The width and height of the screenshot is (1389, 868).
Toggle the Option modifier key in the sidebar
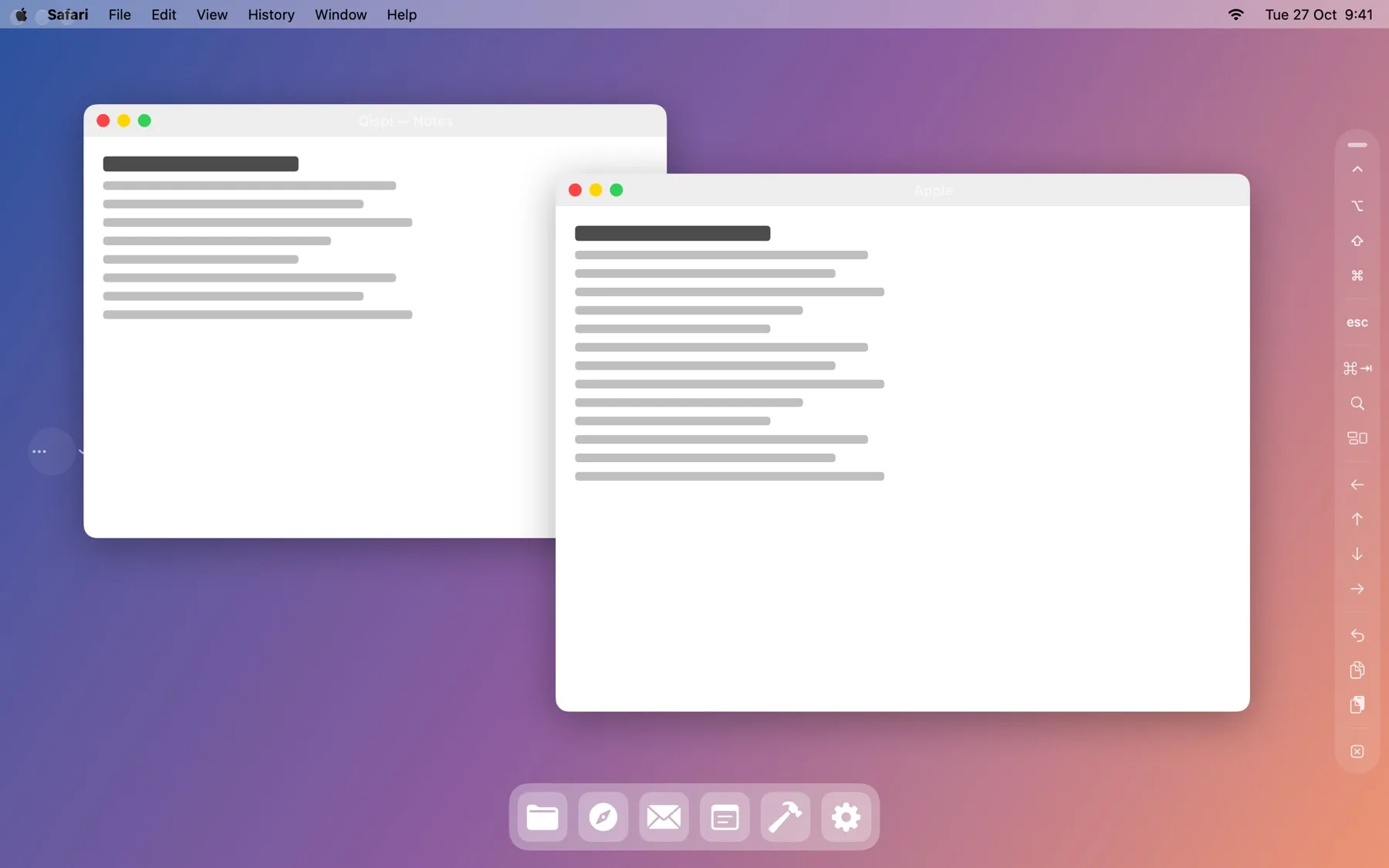point(1357,205)
